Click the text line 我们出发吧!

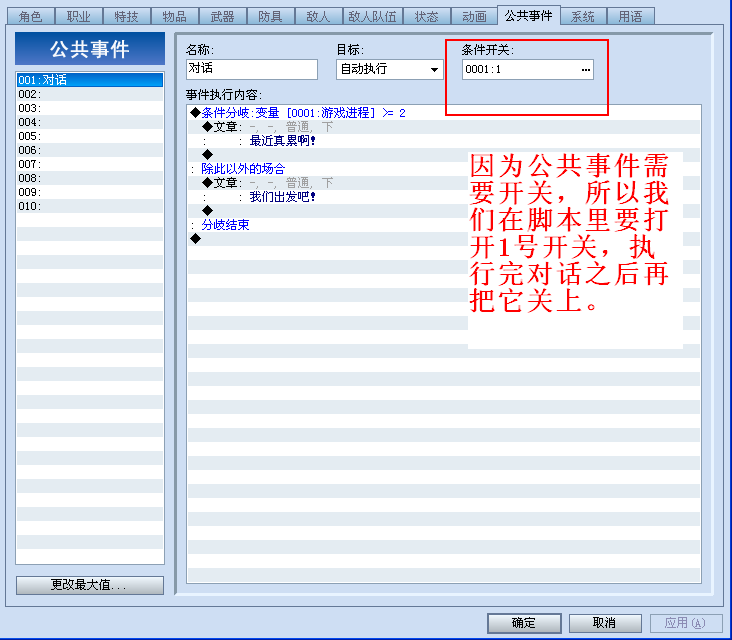click(x=444, y=197)
